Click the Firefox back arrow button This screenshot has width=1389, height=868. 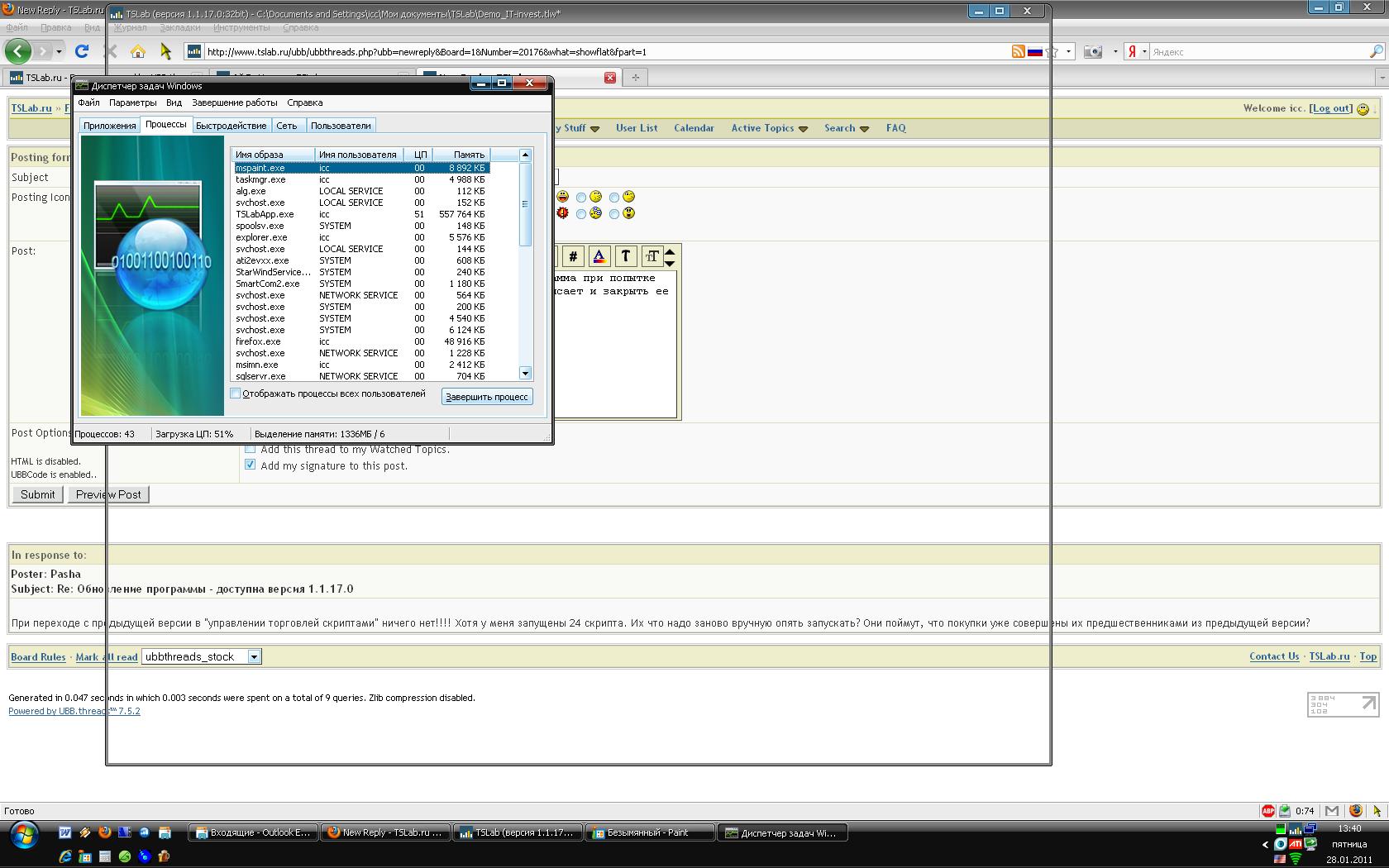pyautogui.click(x=18, y=51)
